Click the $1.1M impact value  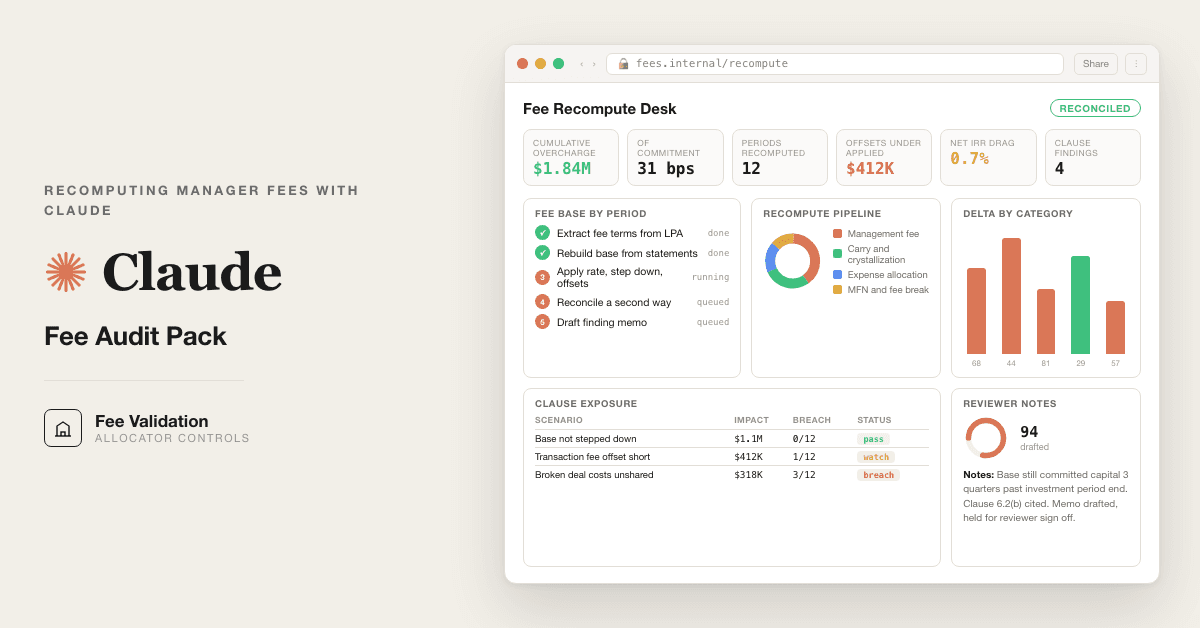748,439
